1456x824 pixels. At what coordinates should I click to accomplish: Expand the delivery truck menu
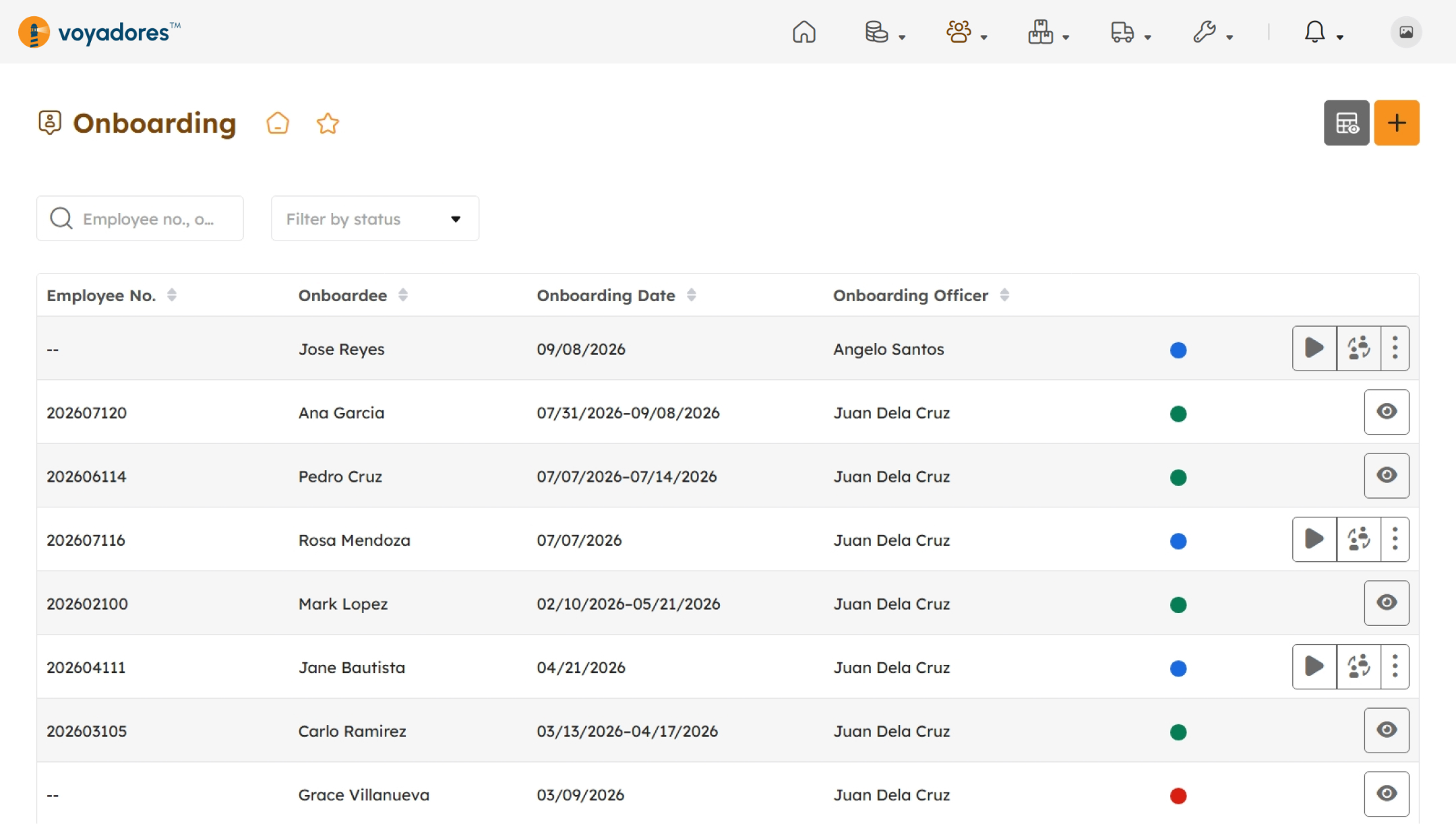tap(1130, 32)
